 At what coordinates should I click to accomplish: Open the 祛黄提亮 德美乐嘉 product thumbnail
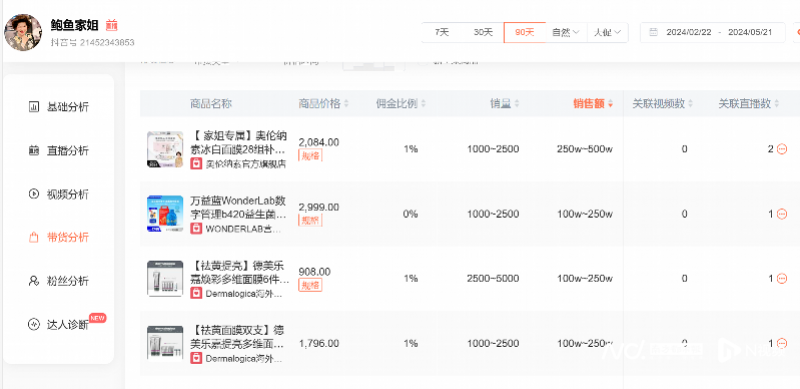pyautogui.click(x=165, y=279)
